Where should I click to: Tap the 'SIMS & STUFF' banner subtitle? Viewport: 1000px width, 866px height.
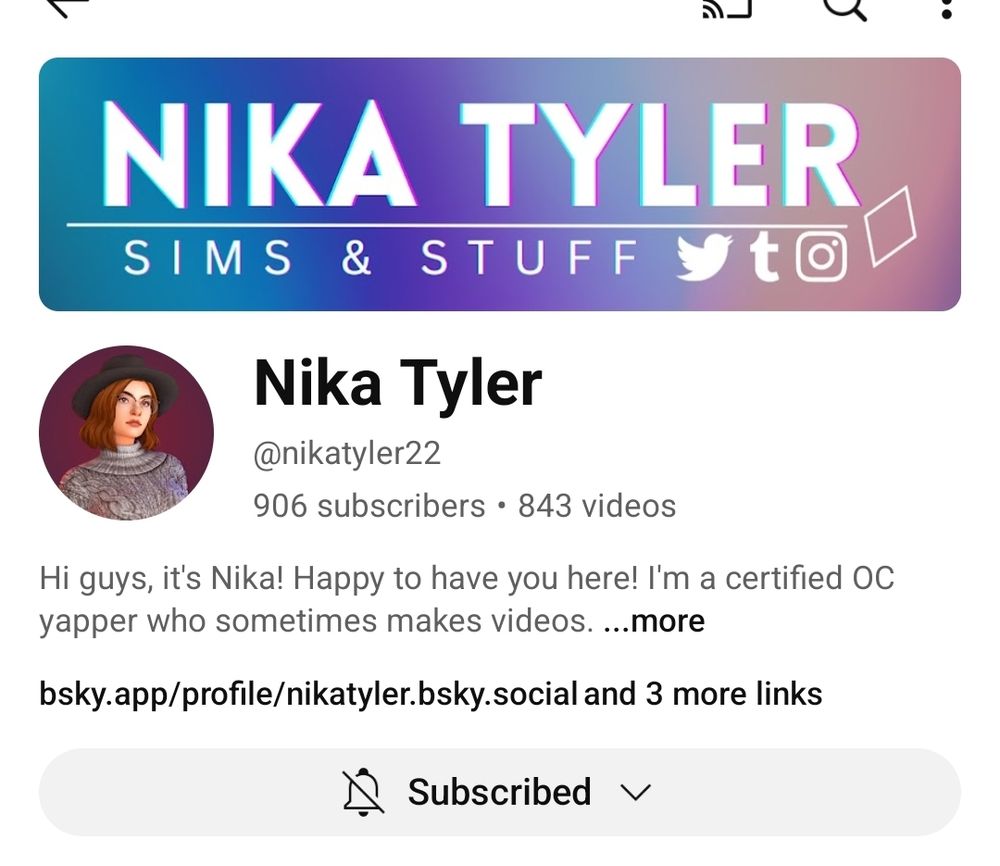coord(381,258)
